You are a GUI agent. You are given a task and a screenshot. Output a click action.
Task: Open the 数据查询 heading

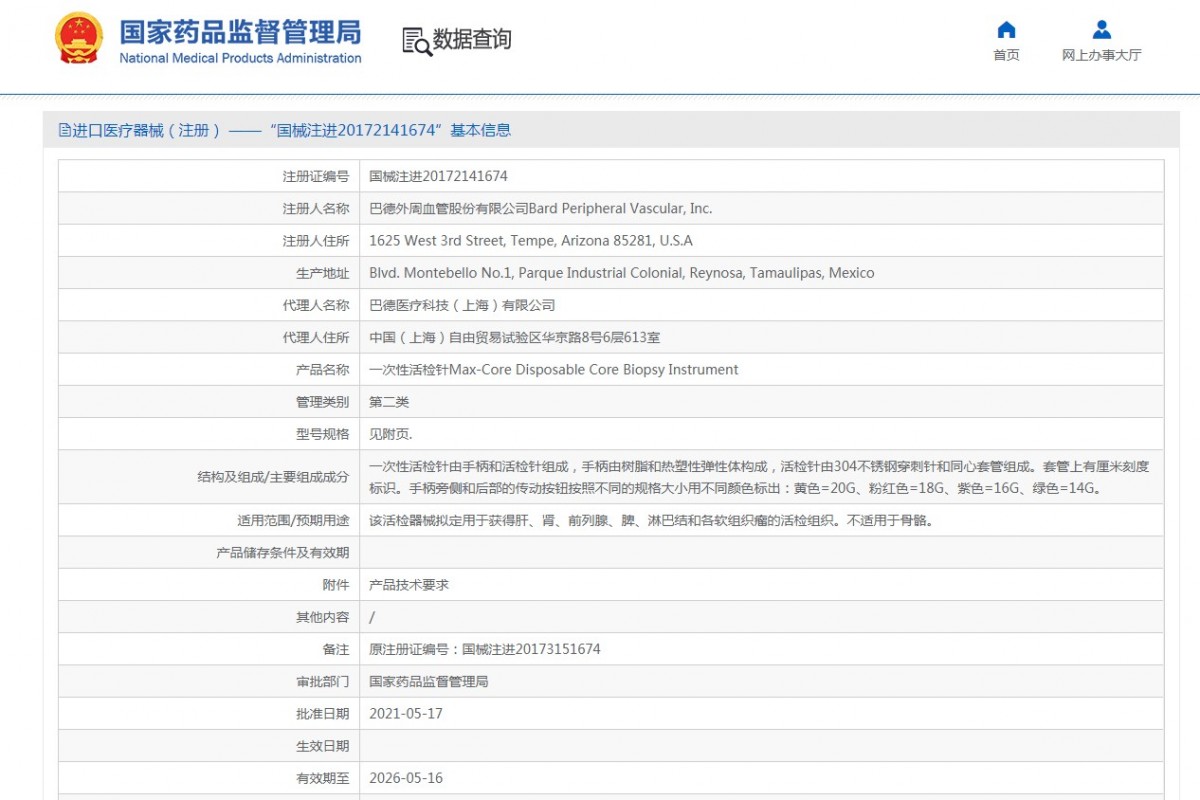coord(472,40)
